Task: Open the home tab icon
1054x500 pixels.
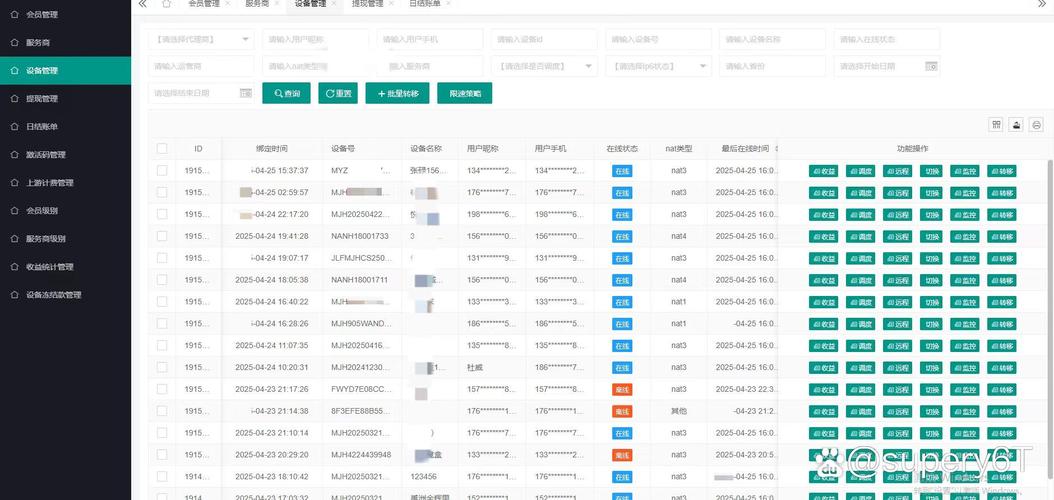Action: pyautogui.click(x=167, y=3)
